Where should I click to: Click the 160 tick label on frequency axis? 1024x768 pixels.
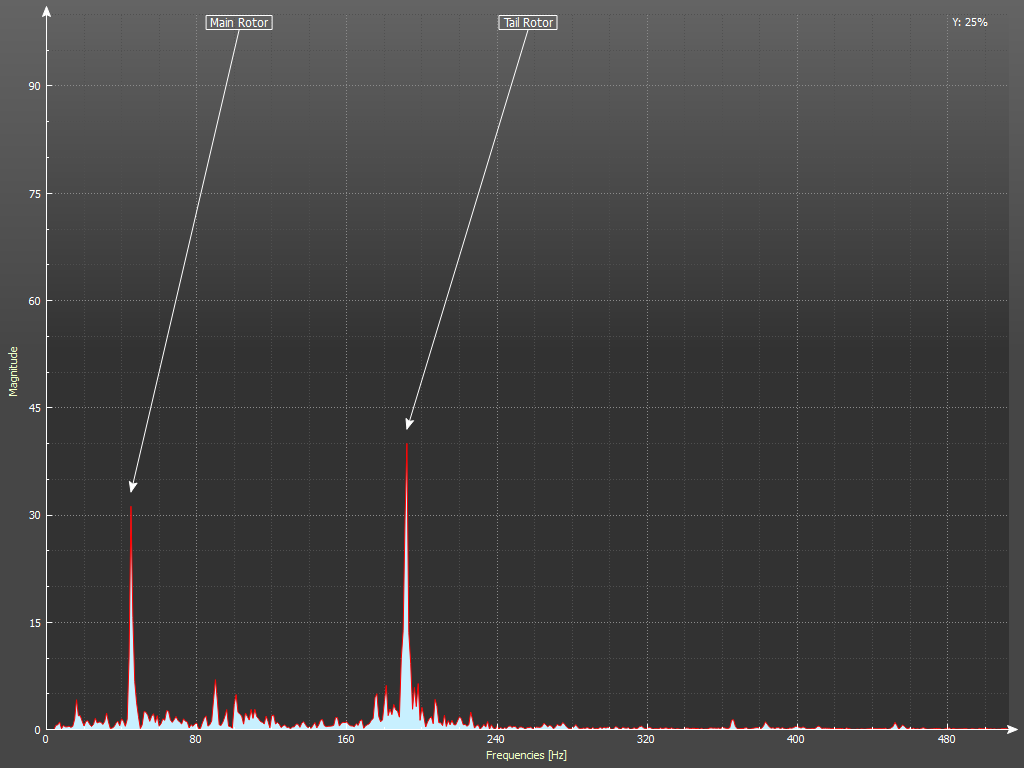click(346, 740)
